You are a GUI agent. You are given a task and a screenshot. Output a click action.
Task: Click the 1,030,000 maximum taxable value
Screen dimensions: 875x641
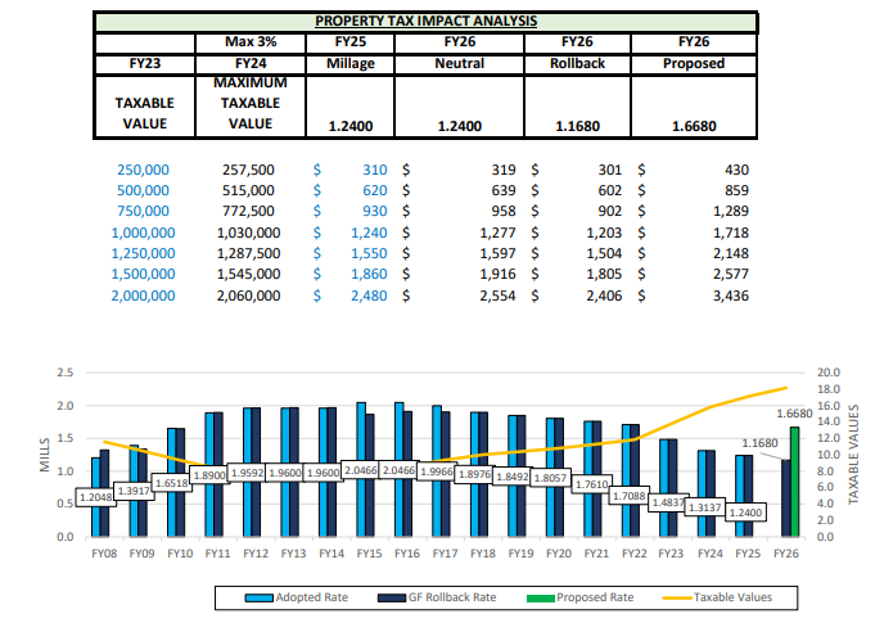click(x=249, y=233)
